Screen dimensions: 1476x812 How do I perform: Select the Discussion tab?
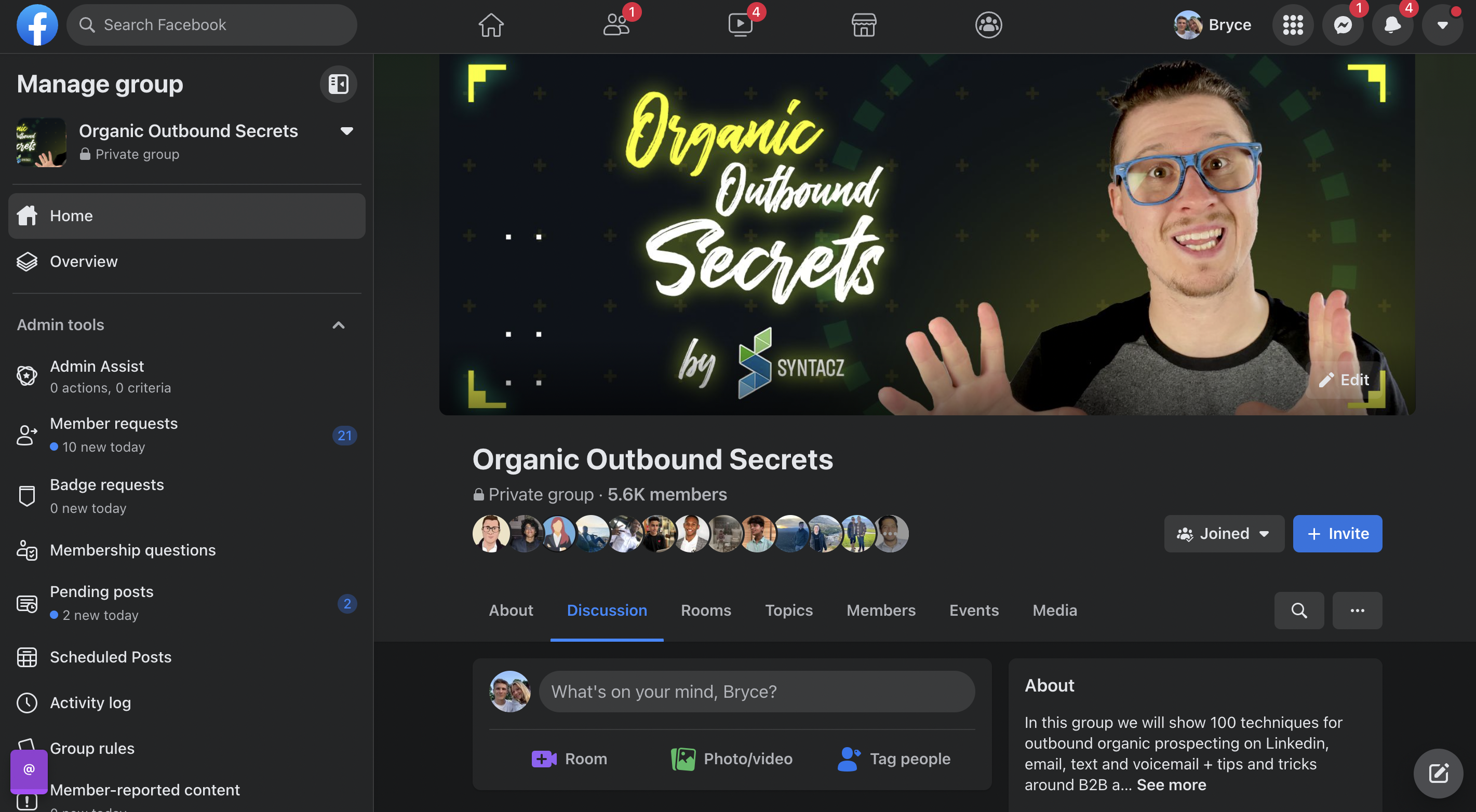tap(607, 611)
